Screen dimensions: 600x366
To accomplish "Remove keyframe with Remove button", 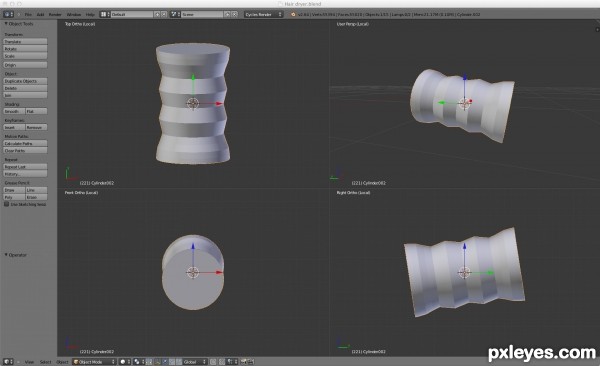I will [x=36, y=127].
